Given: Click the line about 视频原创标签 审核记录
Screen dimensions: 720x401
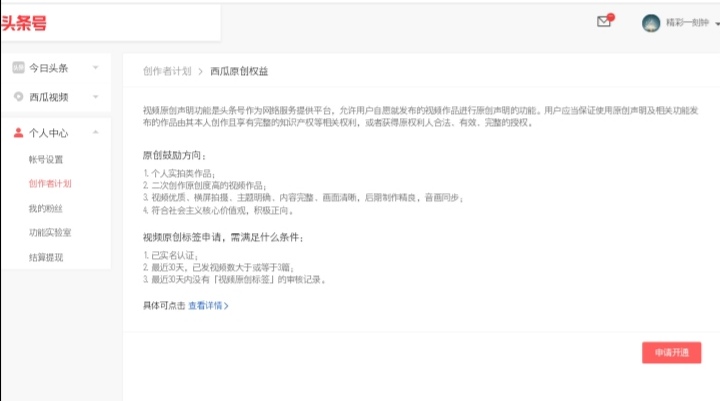Looking at the screenshot, I should 234,279.
